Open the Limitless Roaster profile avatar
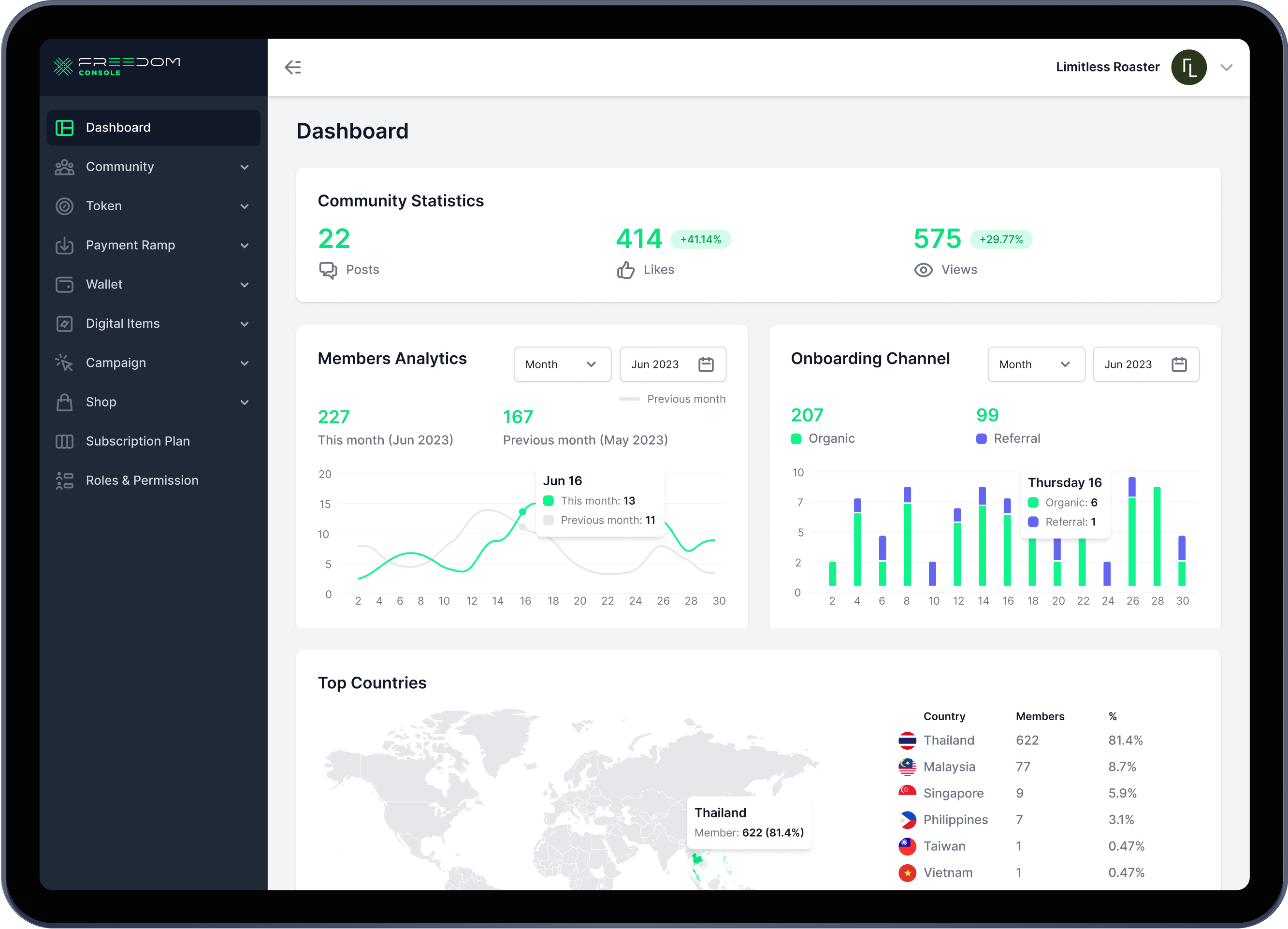The image size is (1288, 929). coord(1188,67)
